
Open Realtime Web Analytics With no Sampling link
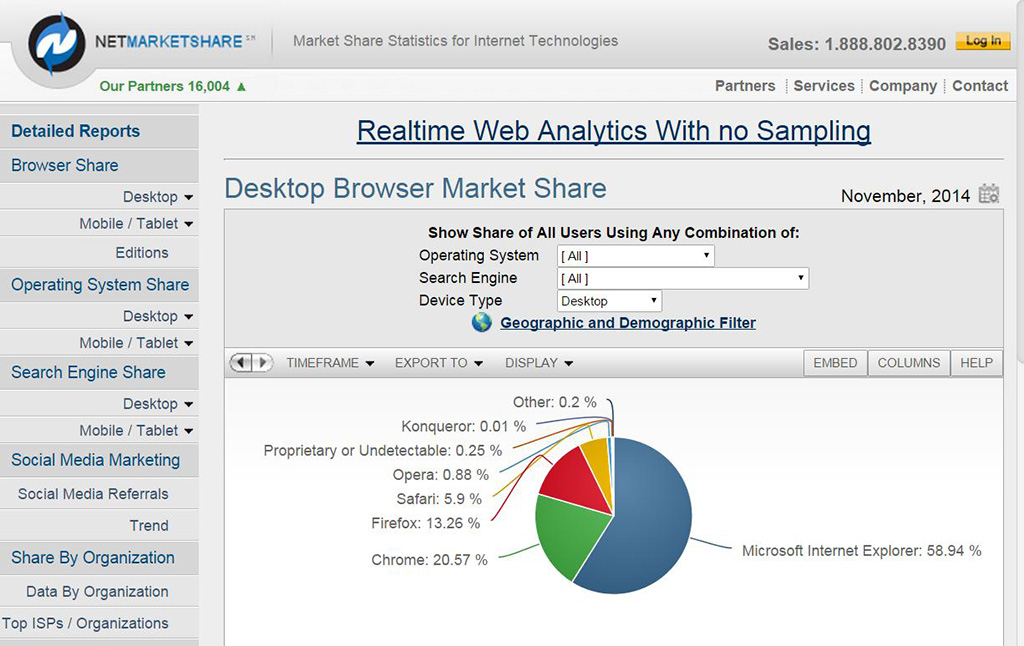pyautogui.click(x=614, y=131)
